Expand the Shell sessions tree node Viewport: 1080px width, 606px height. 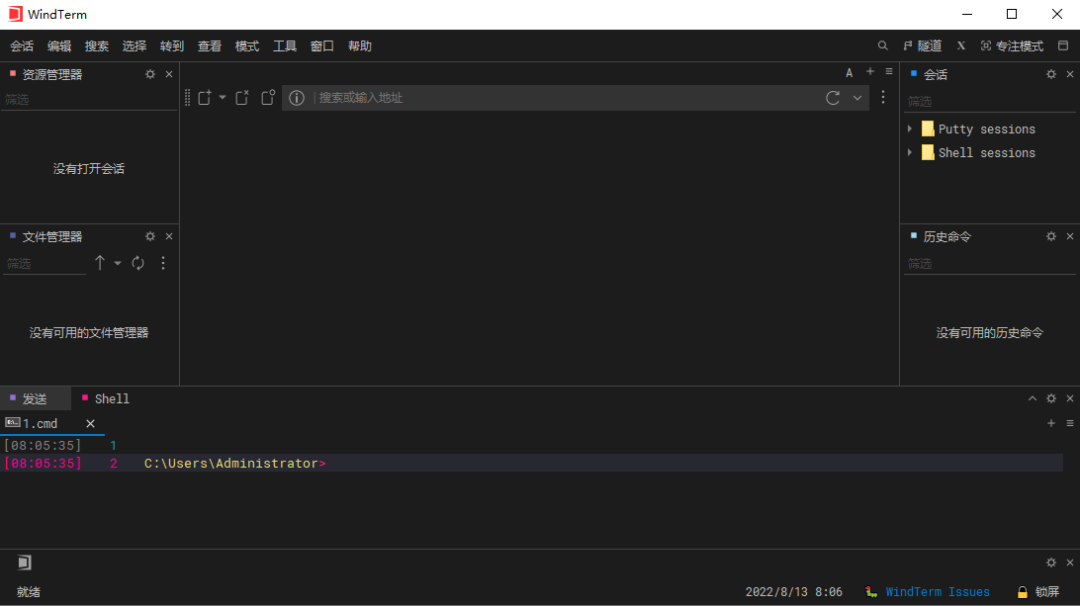pyautogui.click(x=910, y=153)
